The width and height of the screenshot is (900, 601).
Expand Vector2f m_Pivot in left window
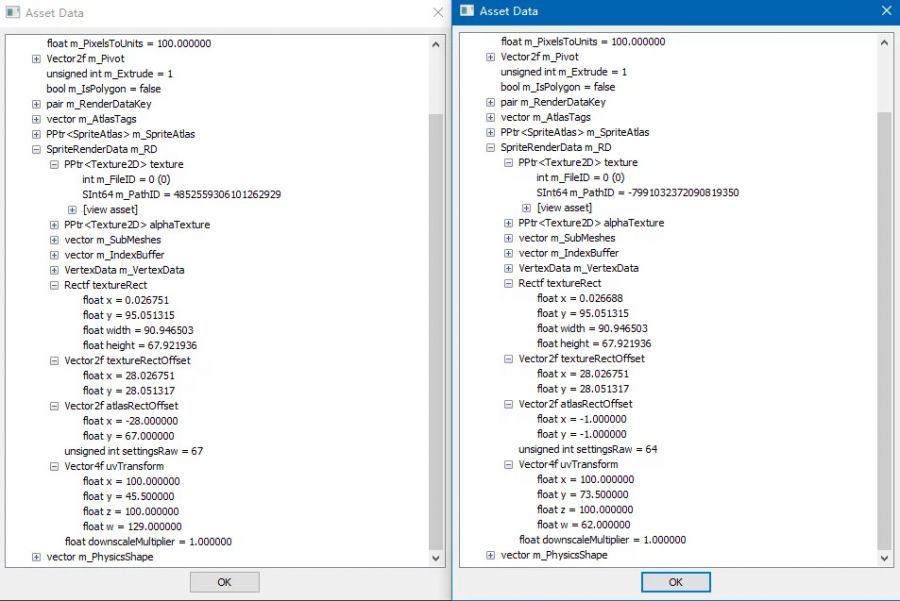click(35, 58)
